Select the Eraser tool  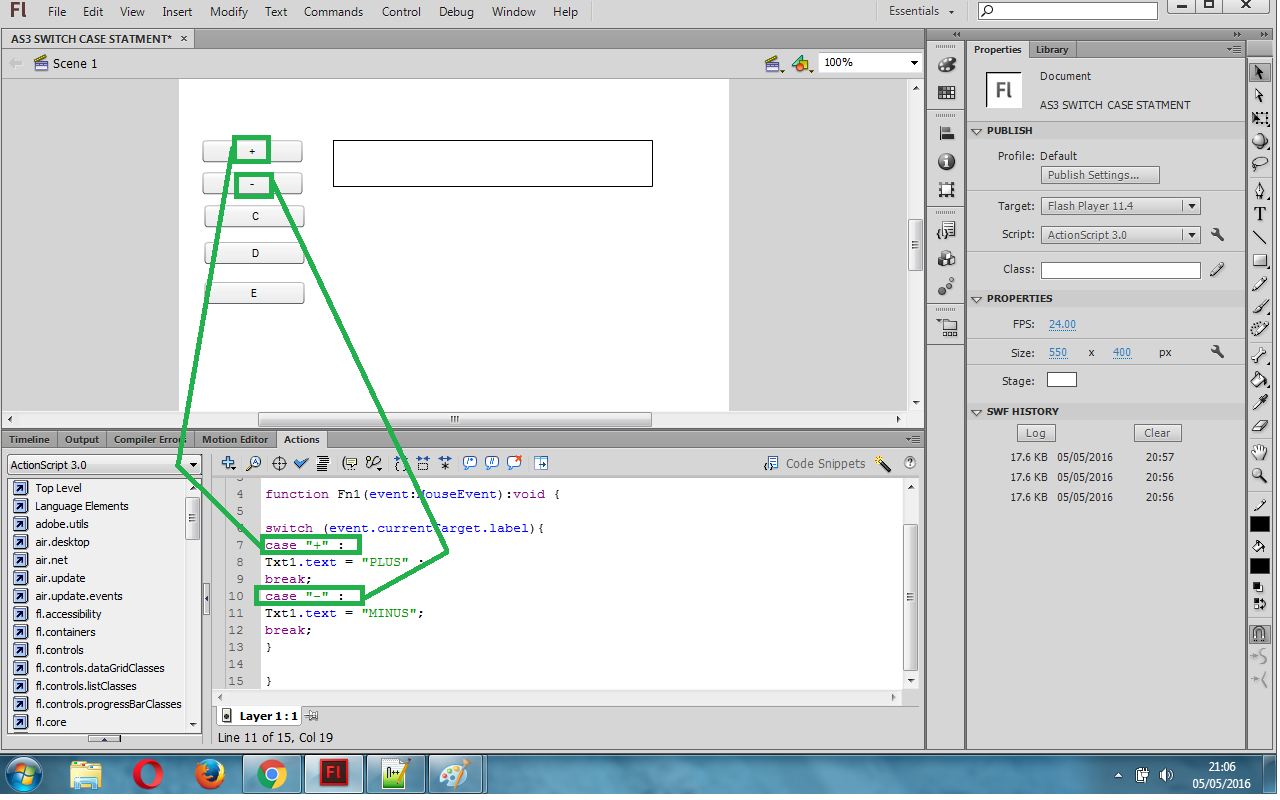[x=1260, y=425]
